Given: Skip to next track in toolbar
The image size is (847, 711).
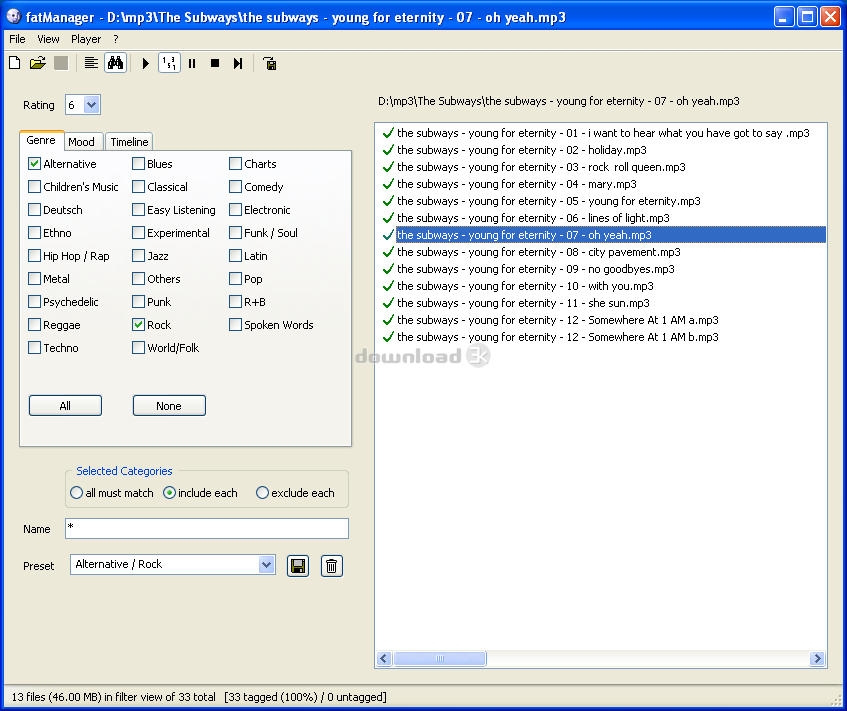Looking at the screenshot, I should [x=238, y=63].
